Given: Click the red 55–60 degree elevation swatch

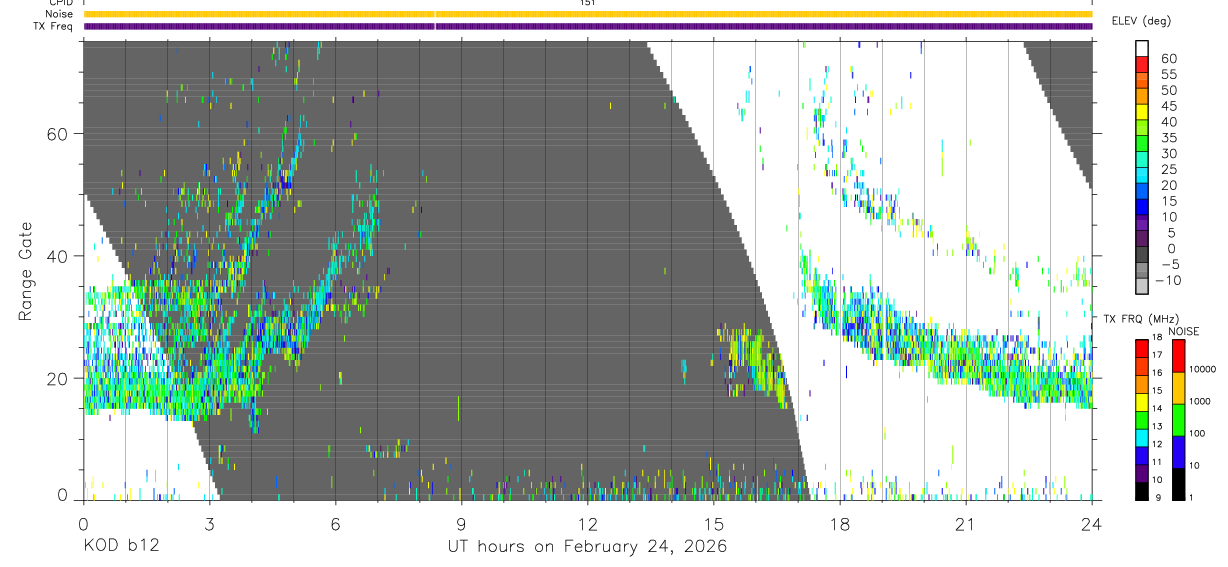Looking at the screenshot, I should pos(1142,65).
